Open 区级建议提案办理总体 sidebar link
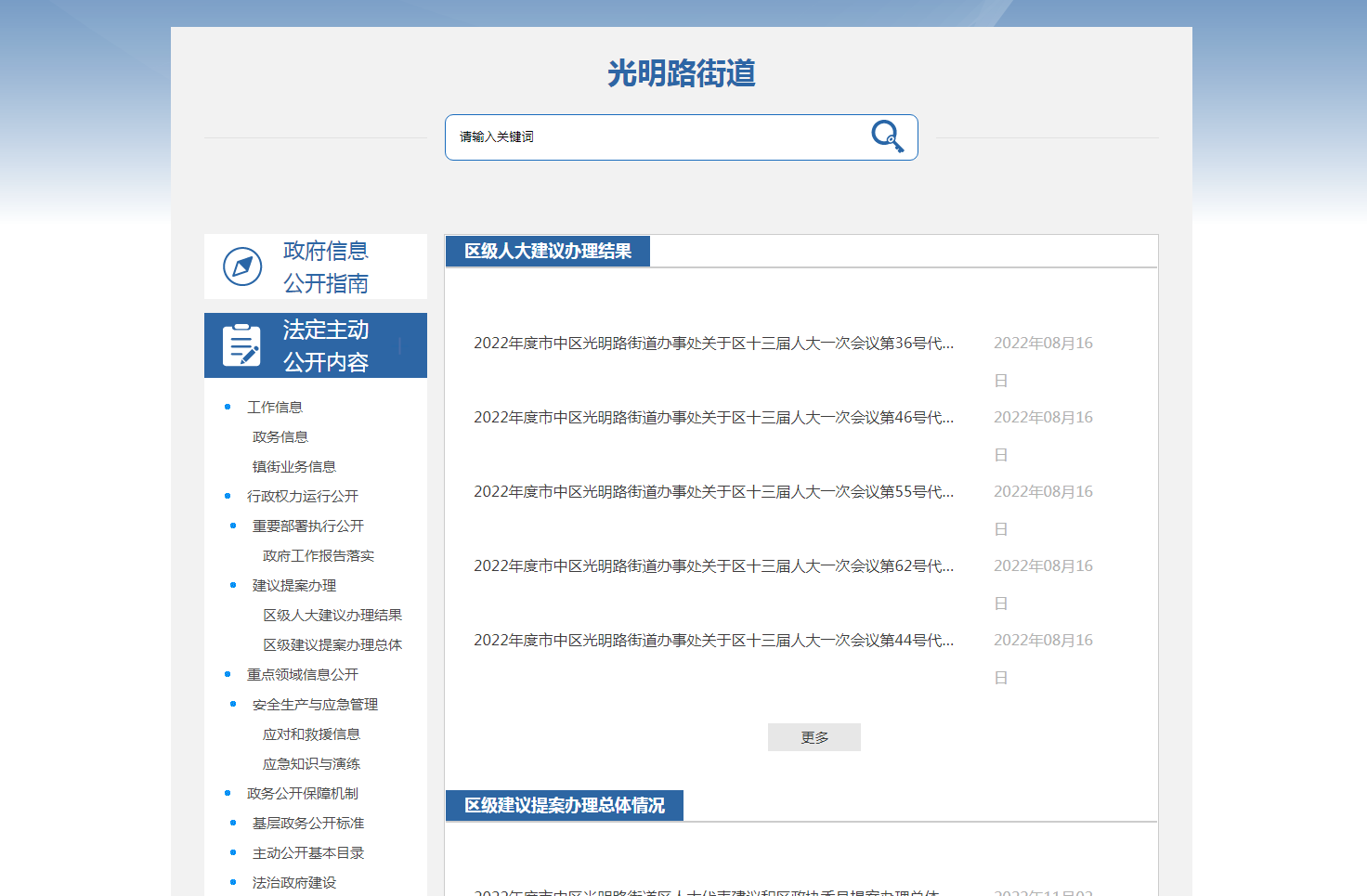 tap(332, 645)
